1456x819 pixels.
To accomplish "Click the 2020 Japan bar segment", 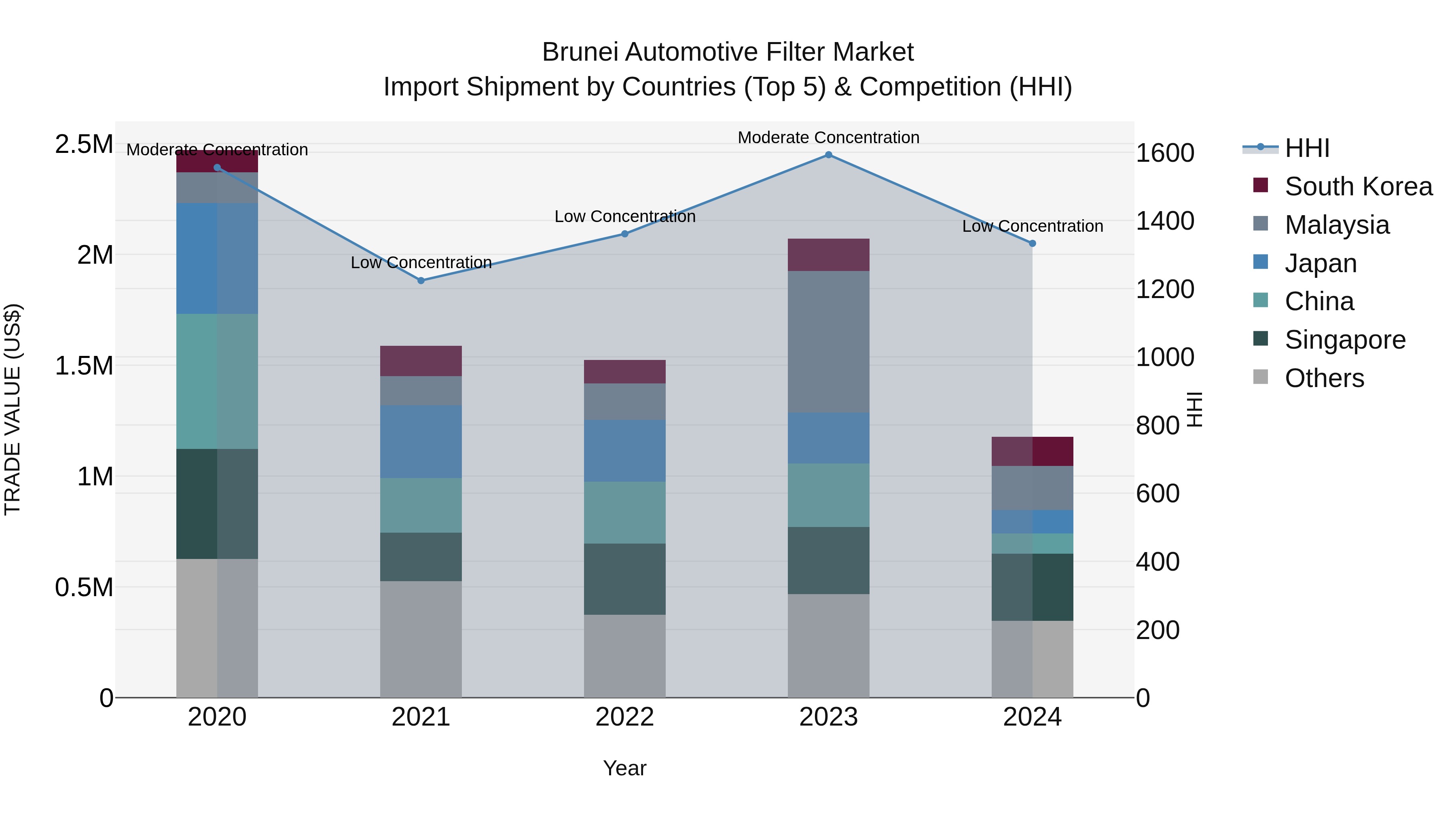I will click(217, 259).
